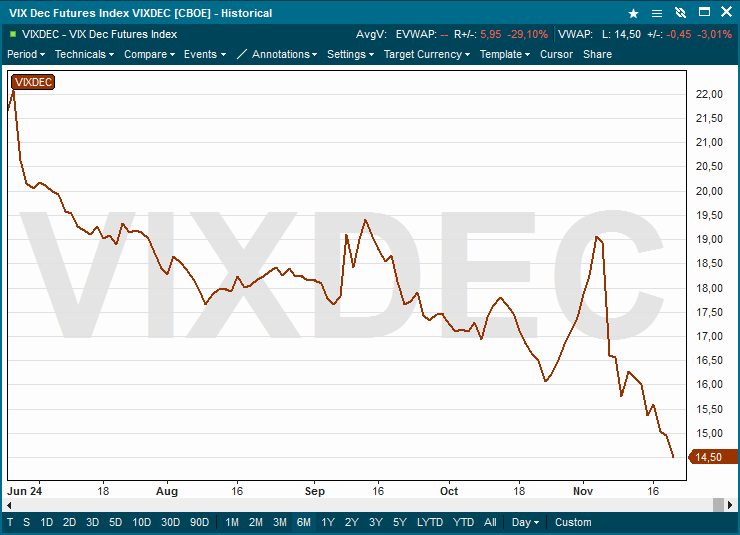Open the Period dropdown

(26, 54)
